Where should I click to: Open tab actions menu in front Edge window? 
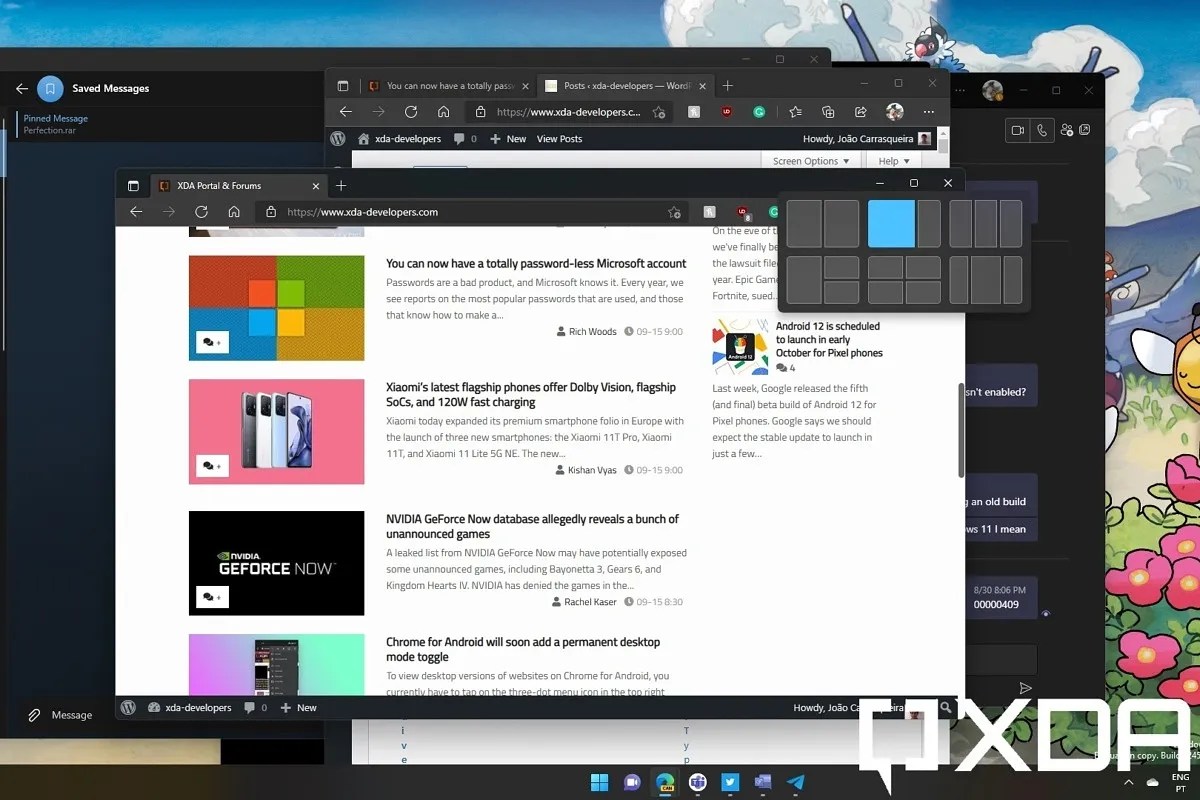(133, 185)
